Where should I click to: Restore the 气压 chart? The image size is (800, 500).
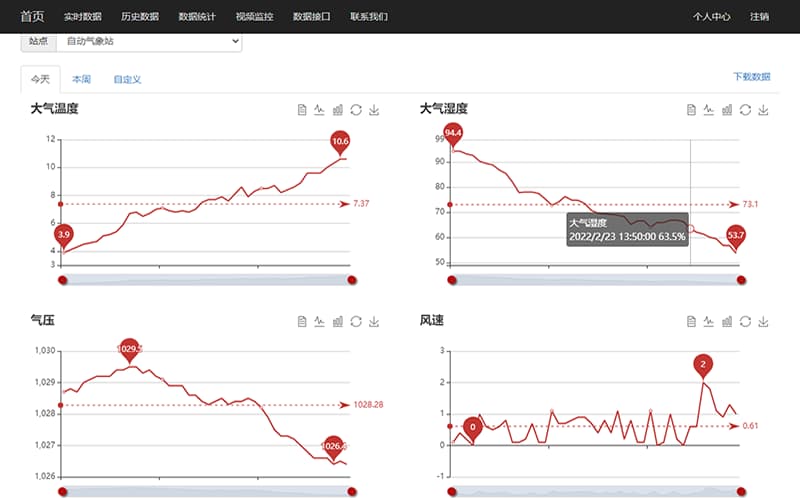pos(356,321)
